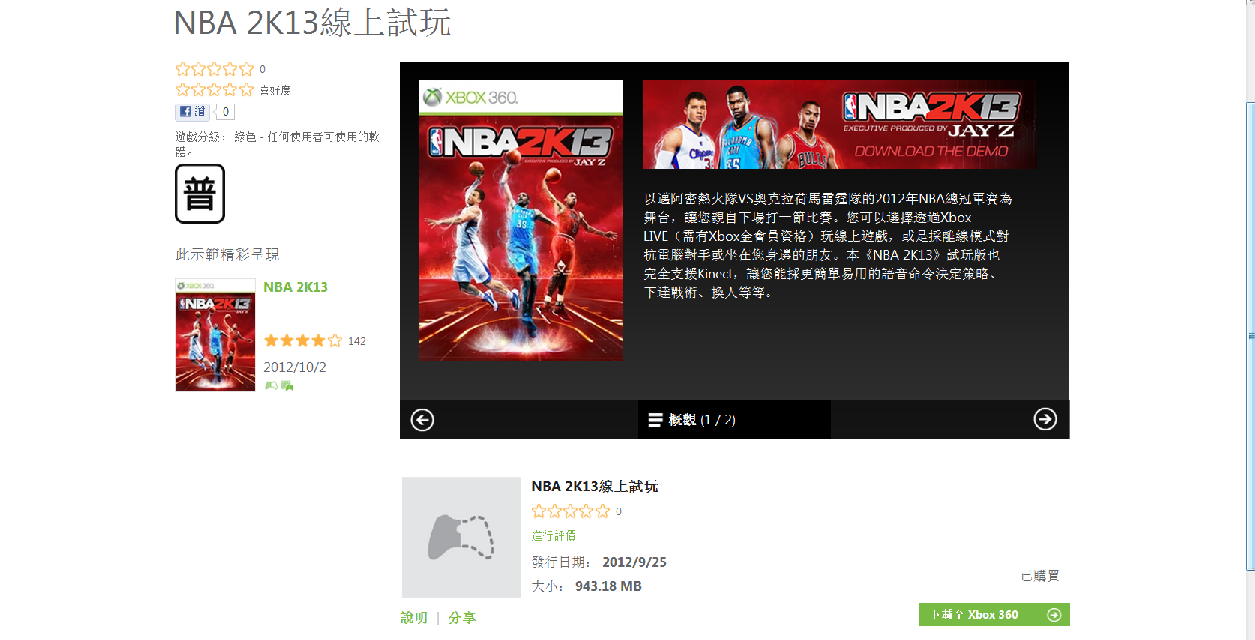
Task: Open the 分享 share options
Action: pyautogui.click(x=462, y=618)
